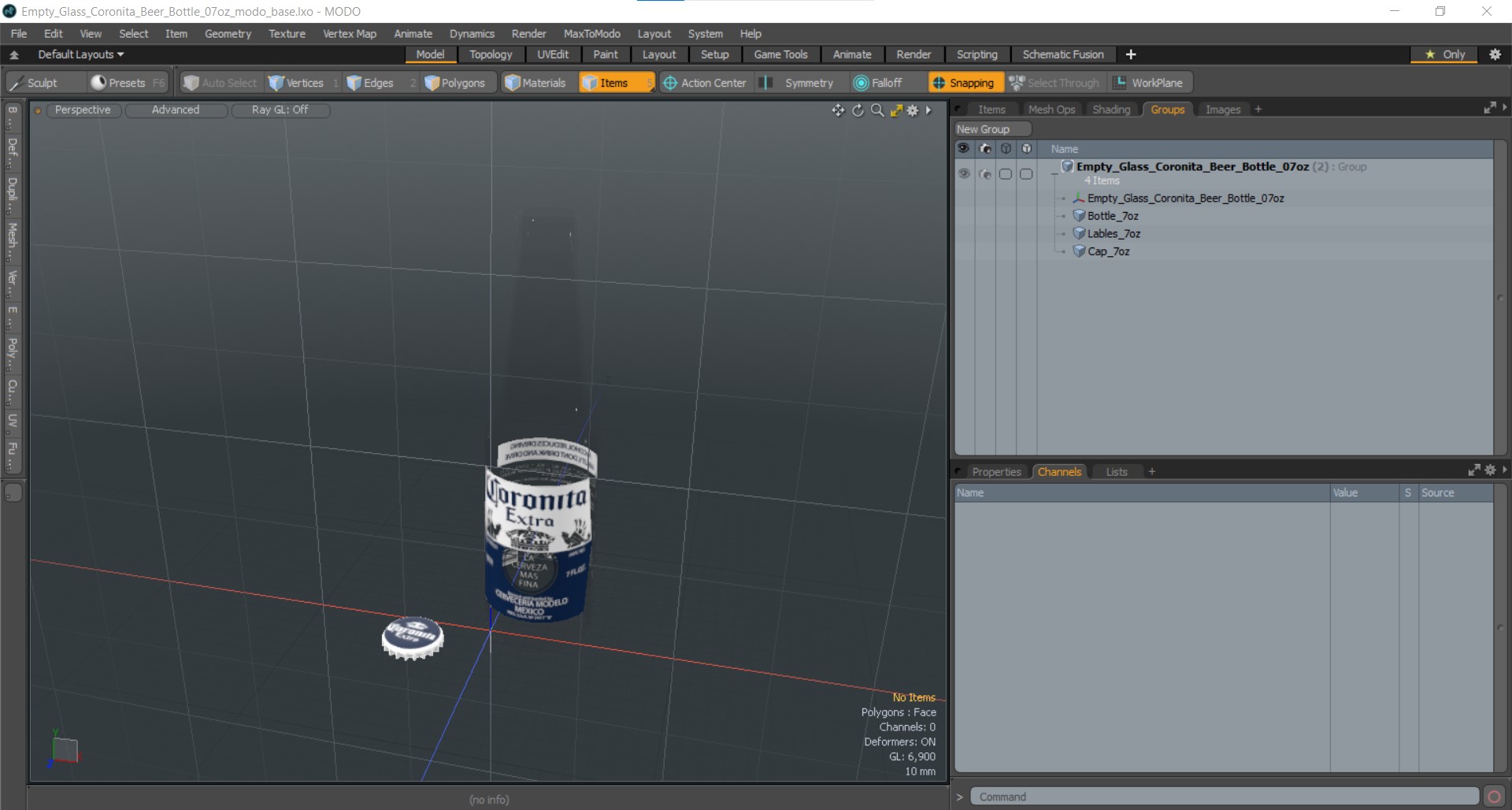Open Channels panel settings gear
Image resolution: width=1512 pixels, height=810 pixels.
click(x=1490, y=470)
